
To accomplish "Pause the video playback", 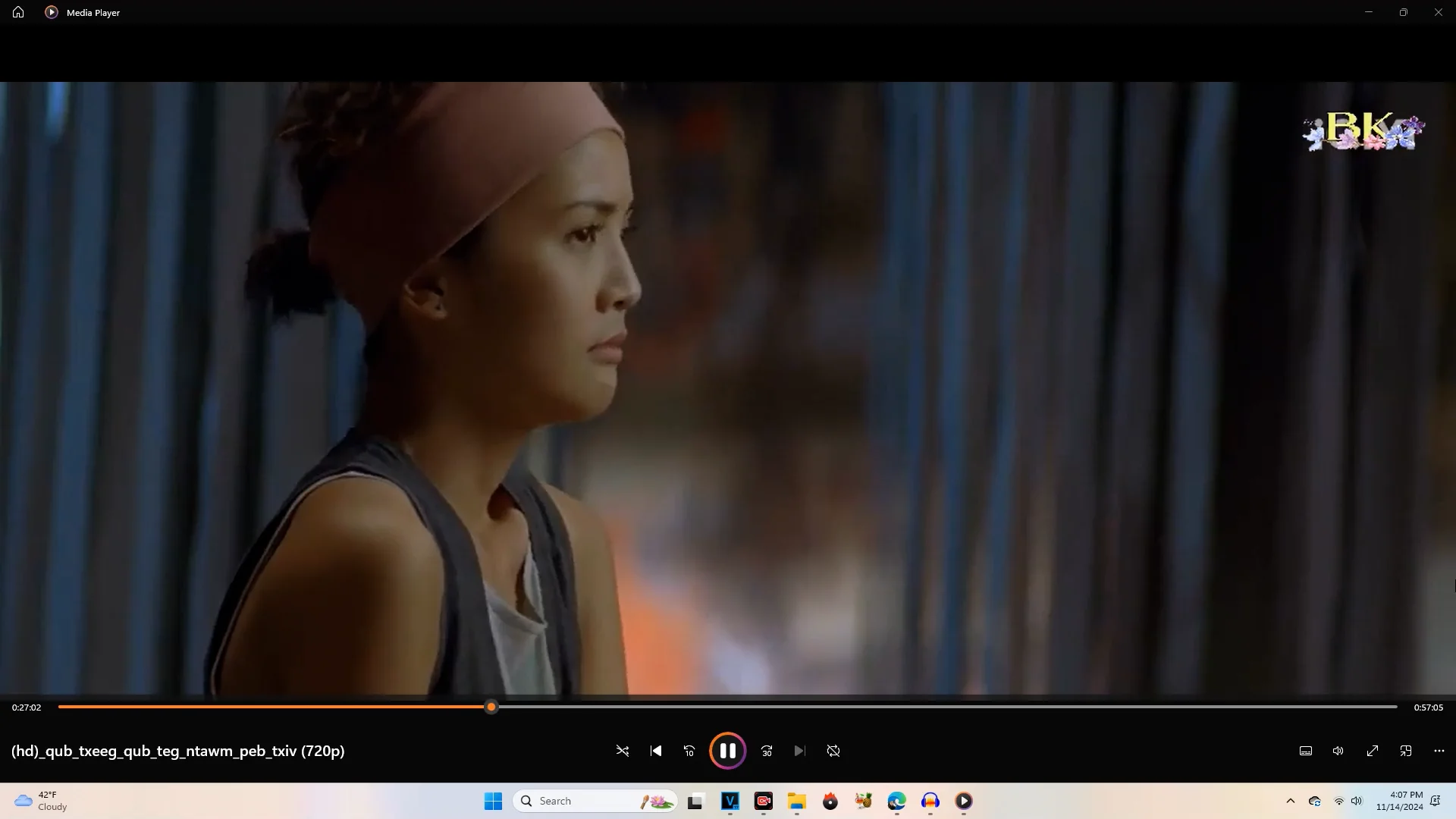I will click(x=727, y=751).
